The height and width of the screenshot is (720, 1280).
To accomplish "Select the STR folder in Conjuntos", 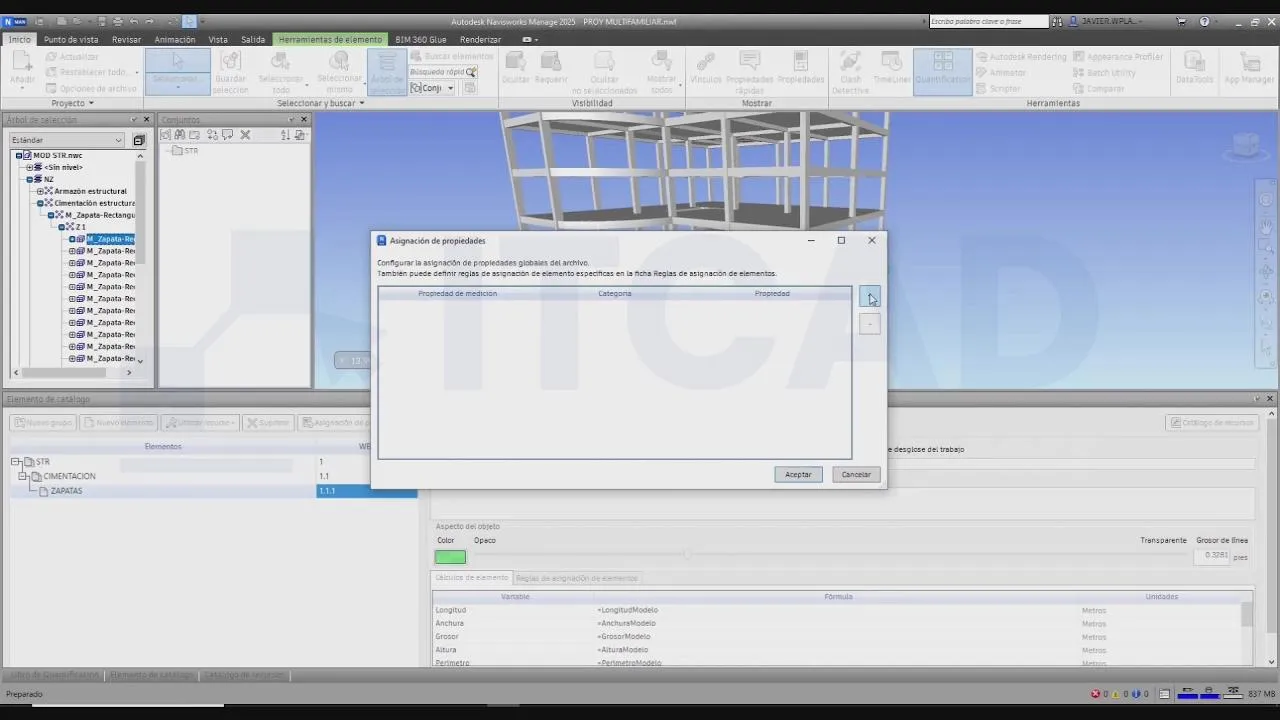I will 185,151.
